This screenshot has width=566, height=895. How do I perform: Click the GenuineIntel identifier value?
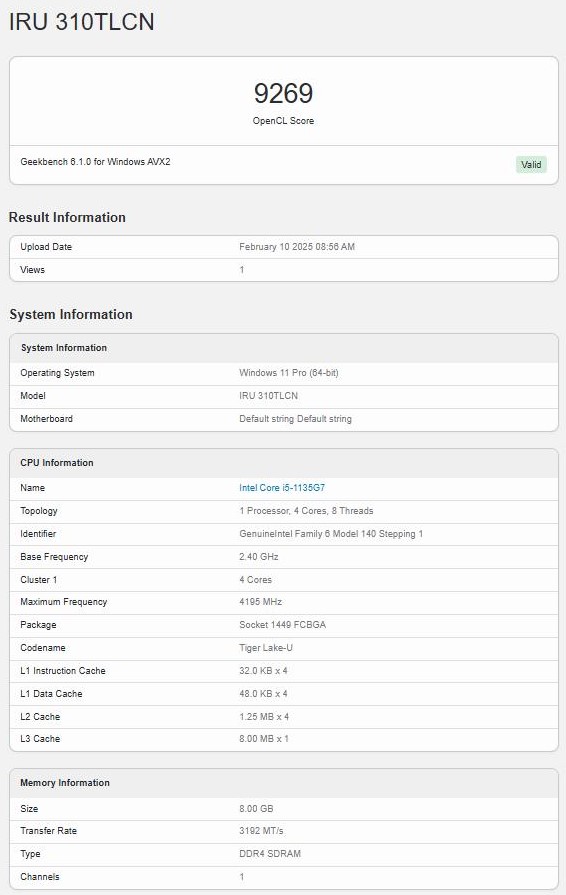(x=331, y=534)
